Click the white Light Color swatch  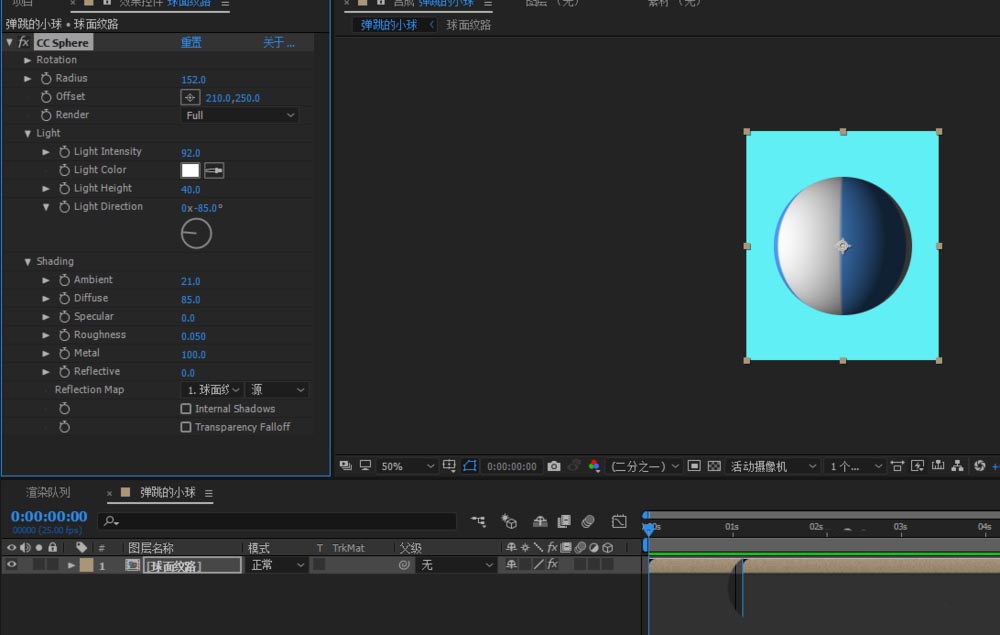190,171
